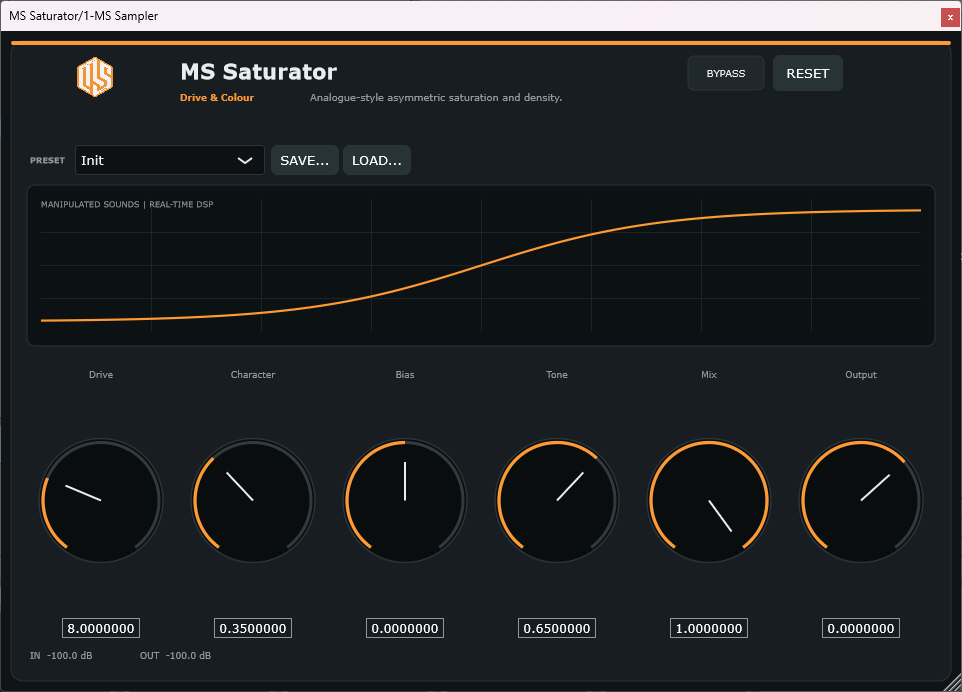Click the Mix knob
This screenshot has height=692, width=962.
[x=709, y=501]
